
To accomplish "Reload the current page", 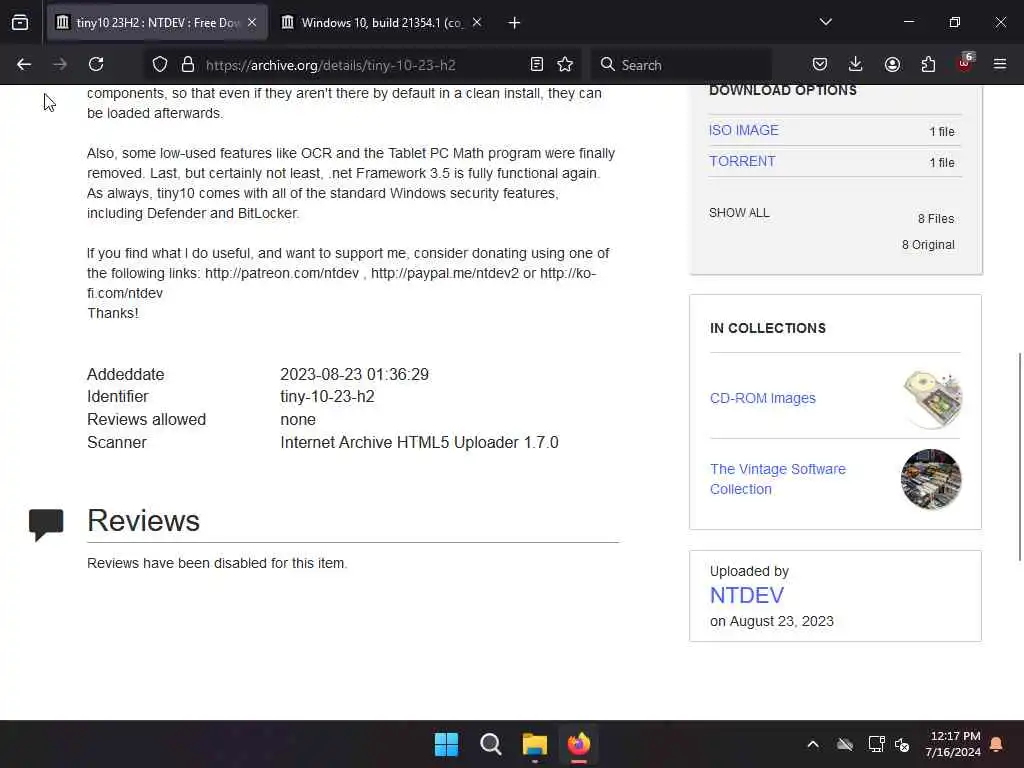I will (96, 65).
